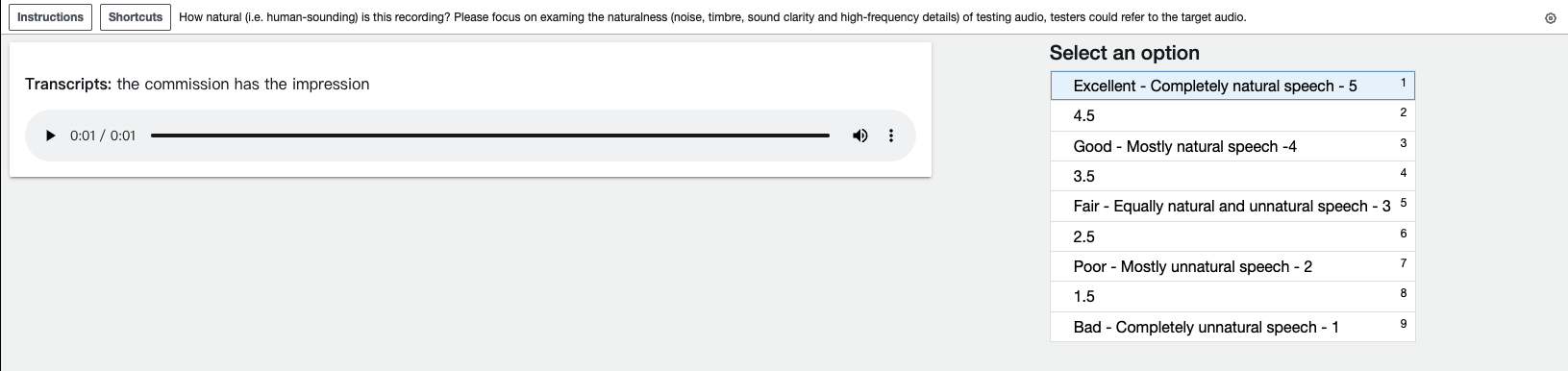Click the transcript text 'the commission has the impression'
1568x371 pixels.
click(x=243, y=85)
